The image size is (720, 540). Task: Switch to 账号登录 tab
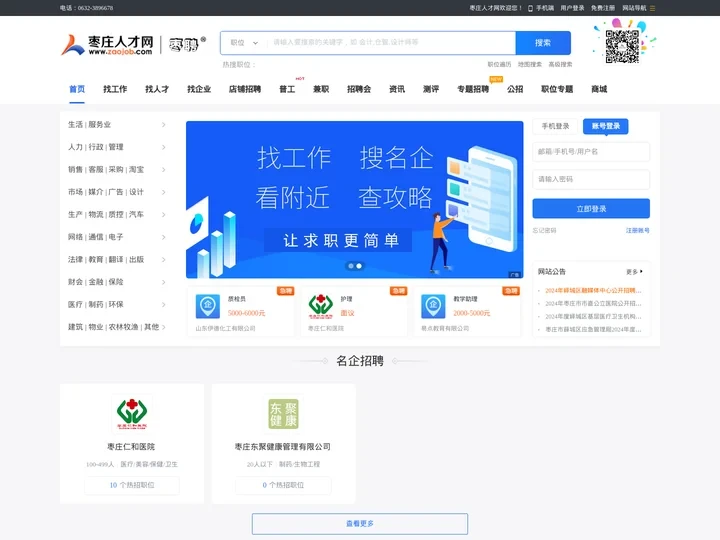pos(606,126)
